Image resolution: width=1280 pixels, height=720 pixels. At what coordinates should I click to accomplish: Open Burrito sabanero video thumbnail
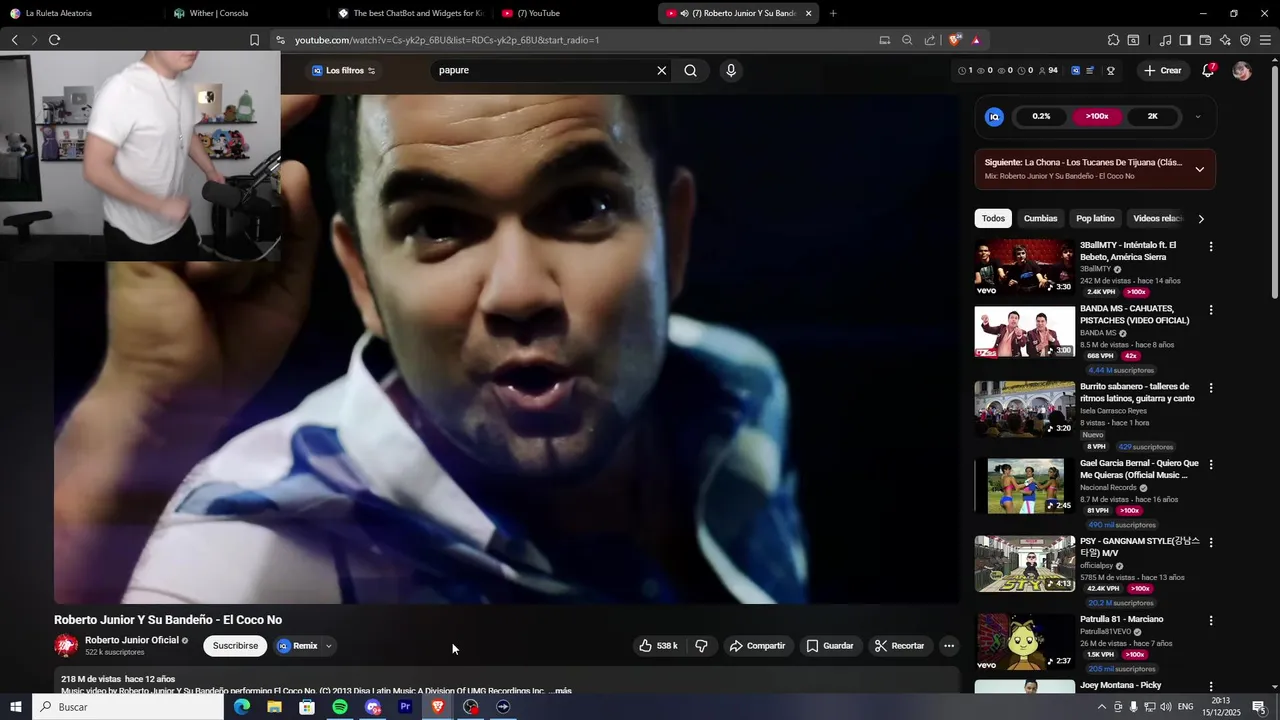(x=1025, y=409)
